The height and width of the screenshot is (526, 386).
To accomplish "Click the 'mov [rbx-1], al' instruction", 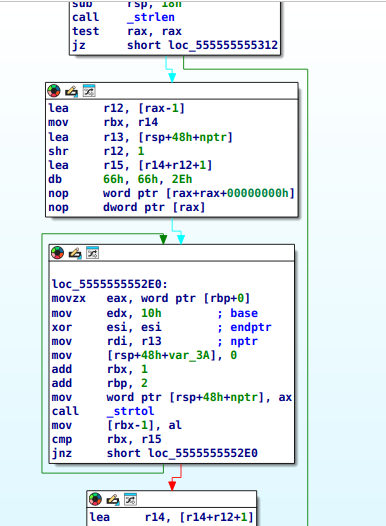I will click(x=117, y=425).
